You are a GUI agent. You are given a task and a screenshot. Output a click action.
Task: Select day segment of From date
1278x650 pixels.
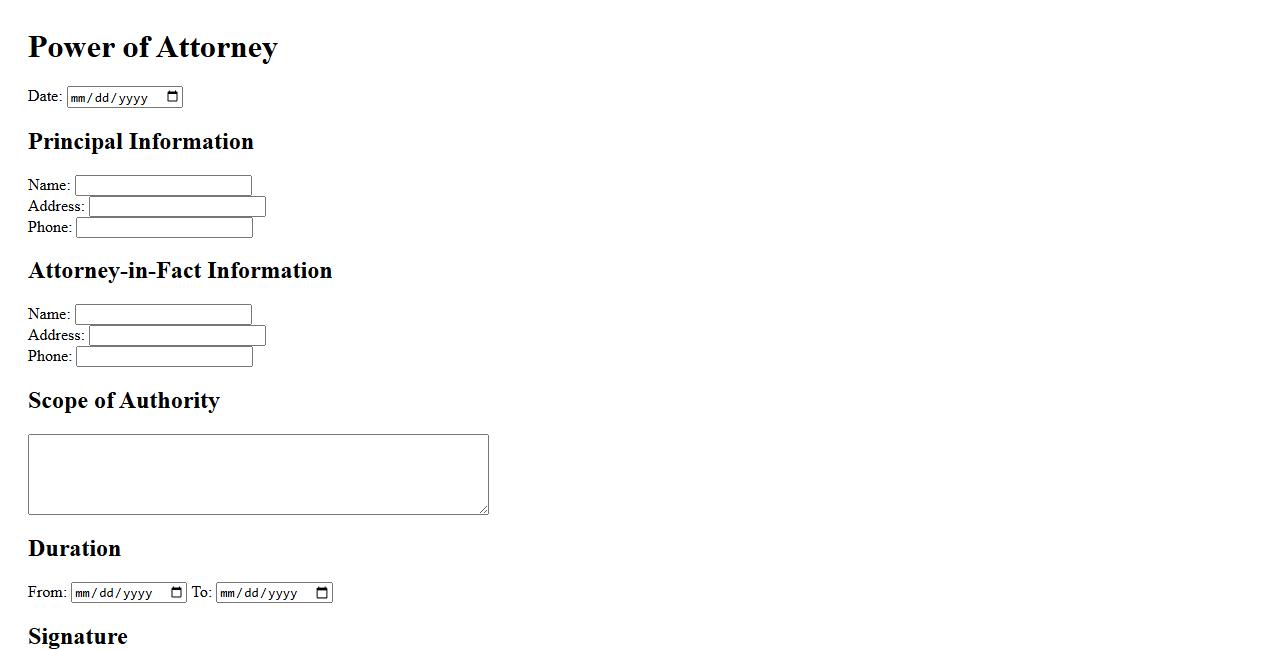tap(107, 594)
